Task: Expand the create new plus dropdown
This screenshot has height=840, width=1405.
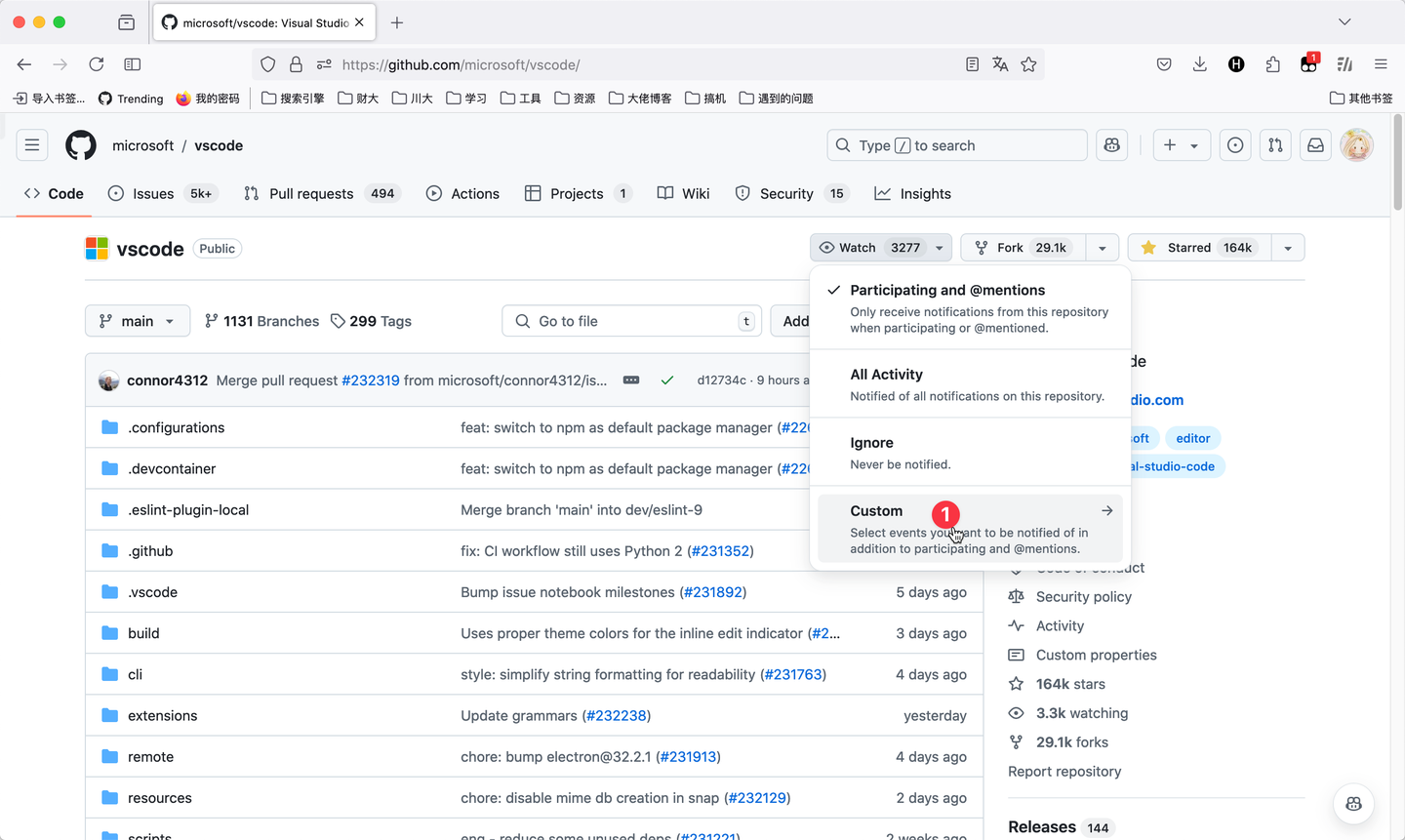Action: (x=1182, y=145)
